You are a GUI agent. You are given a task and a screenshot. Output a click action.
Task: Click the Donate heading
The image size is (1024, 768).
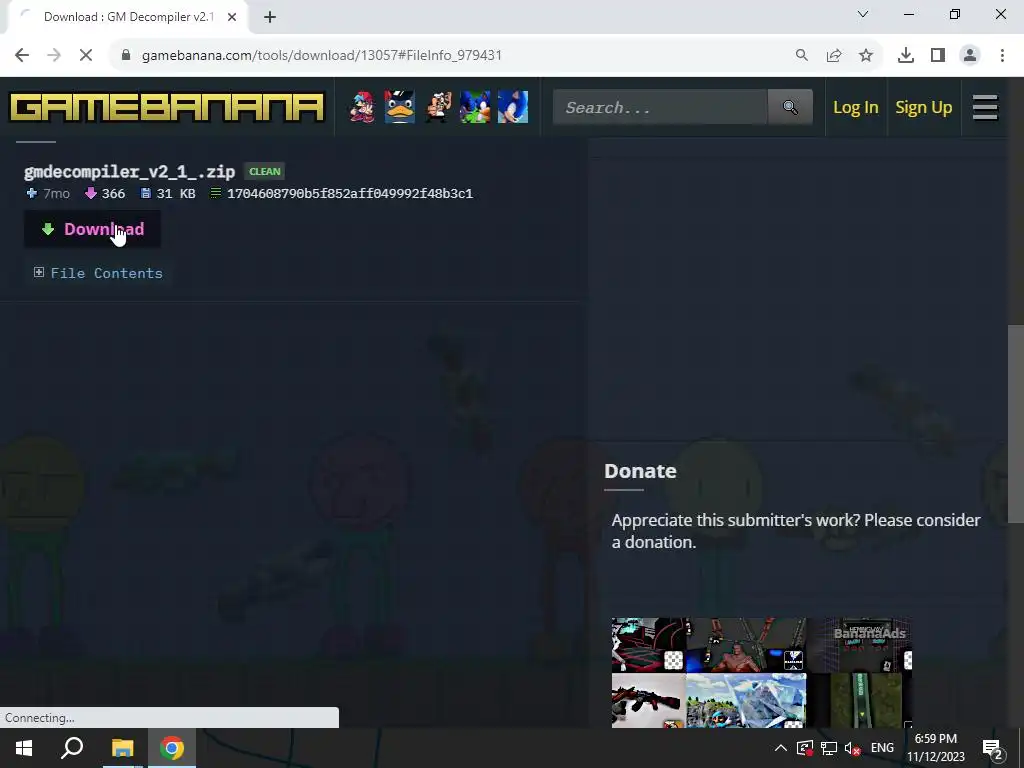[x=640, y=471]
